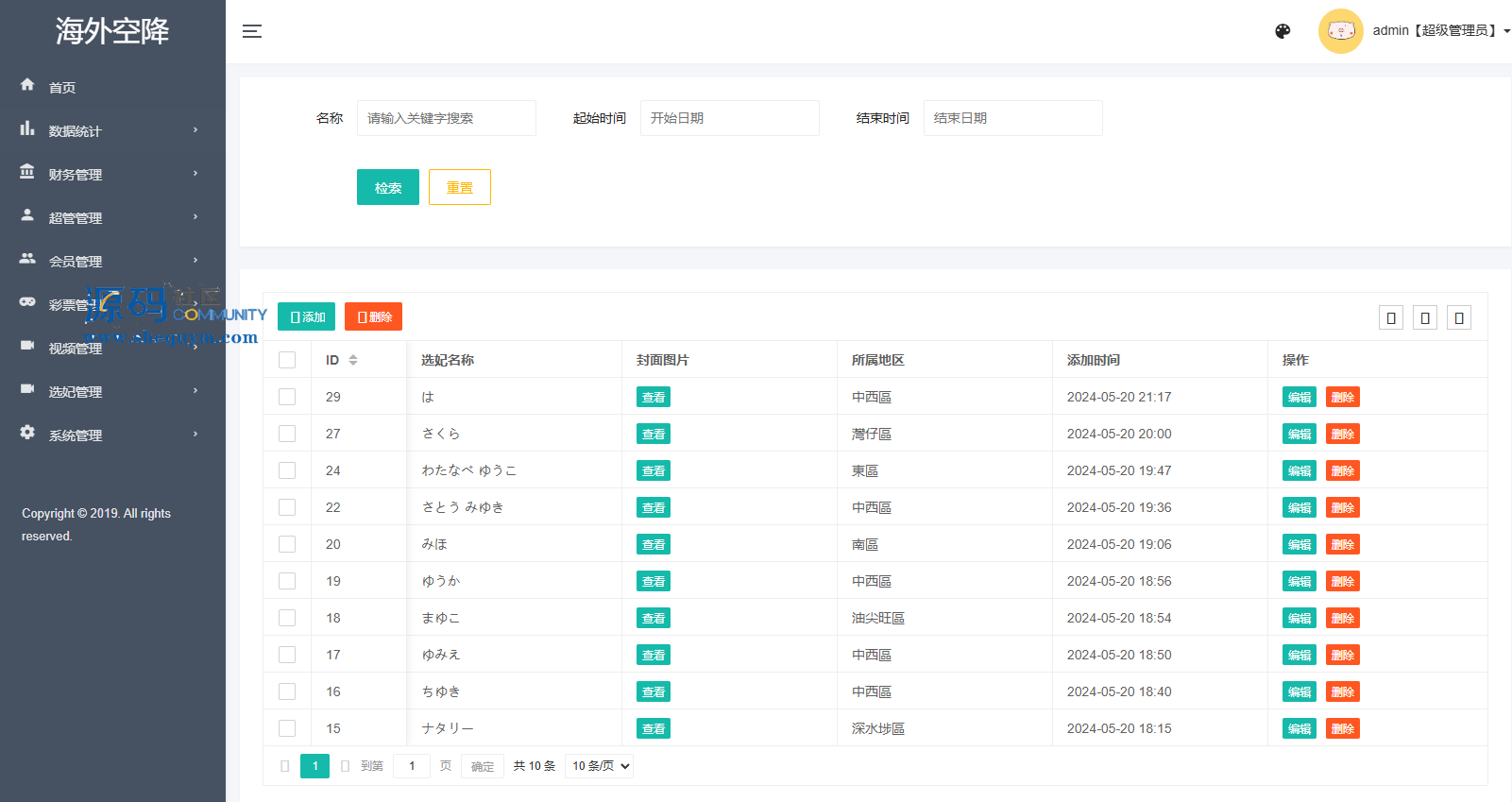Click the camera icon for 选妃管理
1512x802 pixels.
(x=27, y=389)
